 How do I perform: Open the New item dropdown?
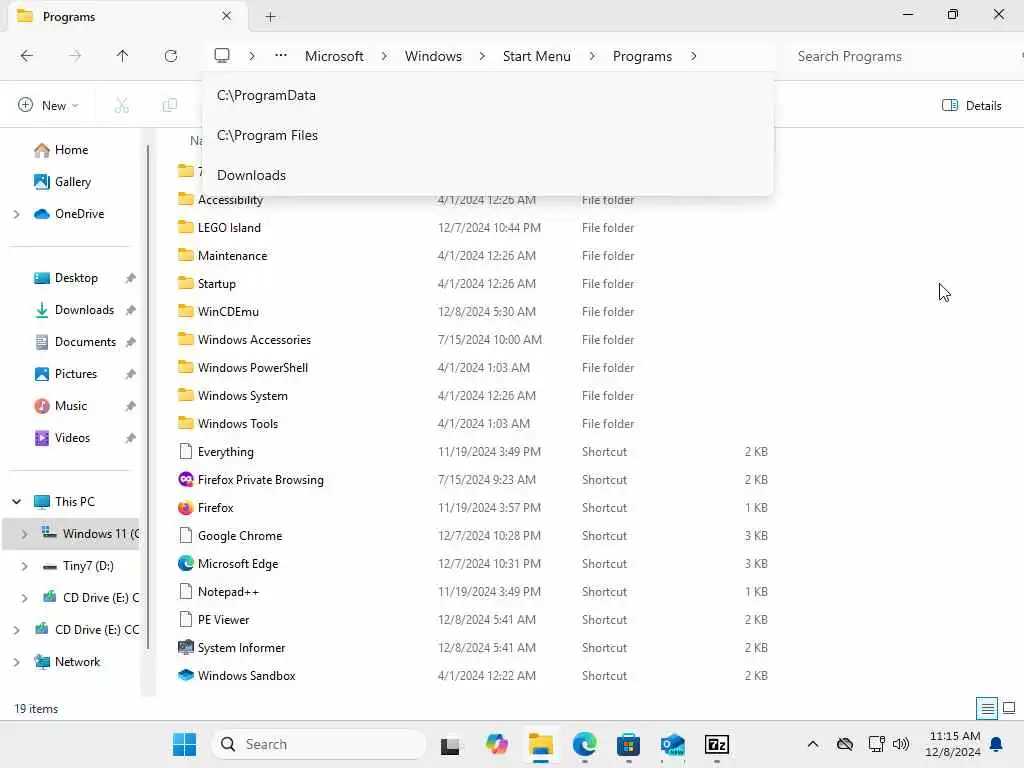click(x=48, y=105)
